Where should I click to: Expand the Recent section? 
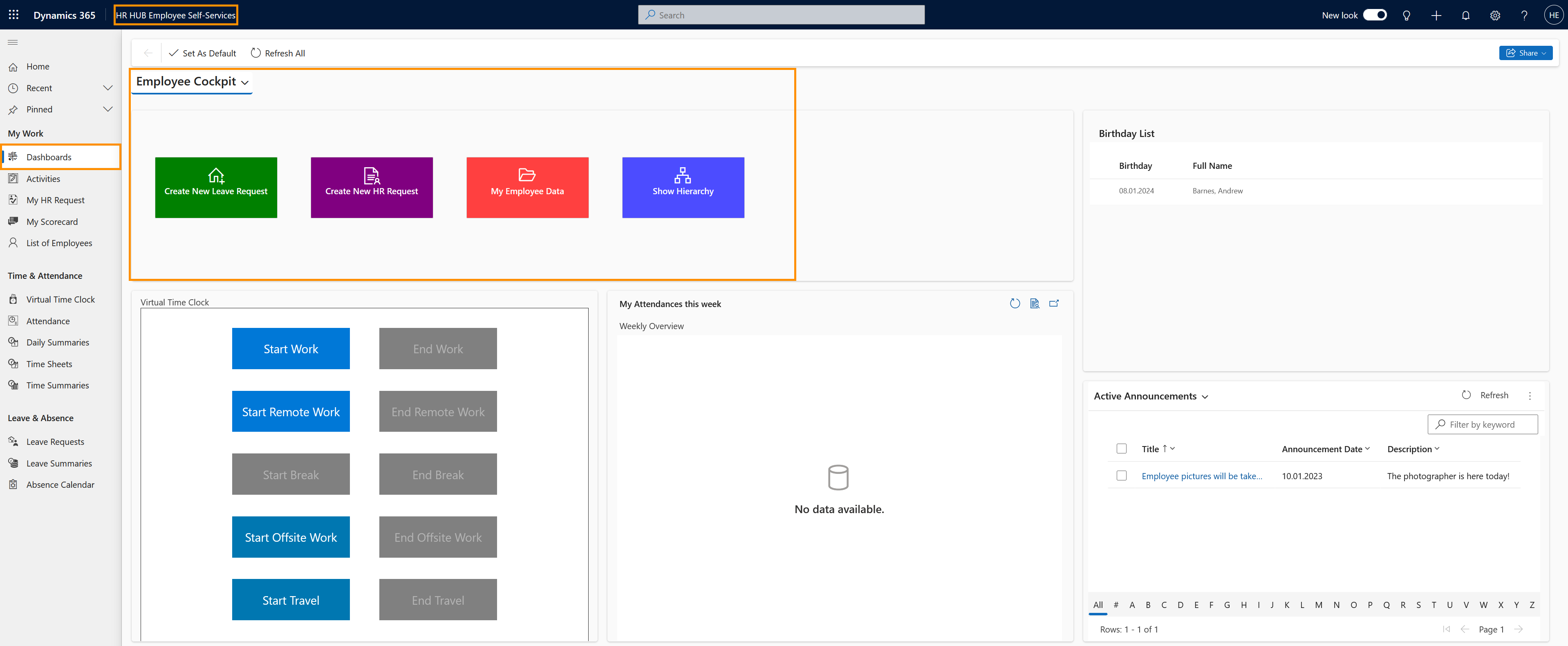click(108, 87)
